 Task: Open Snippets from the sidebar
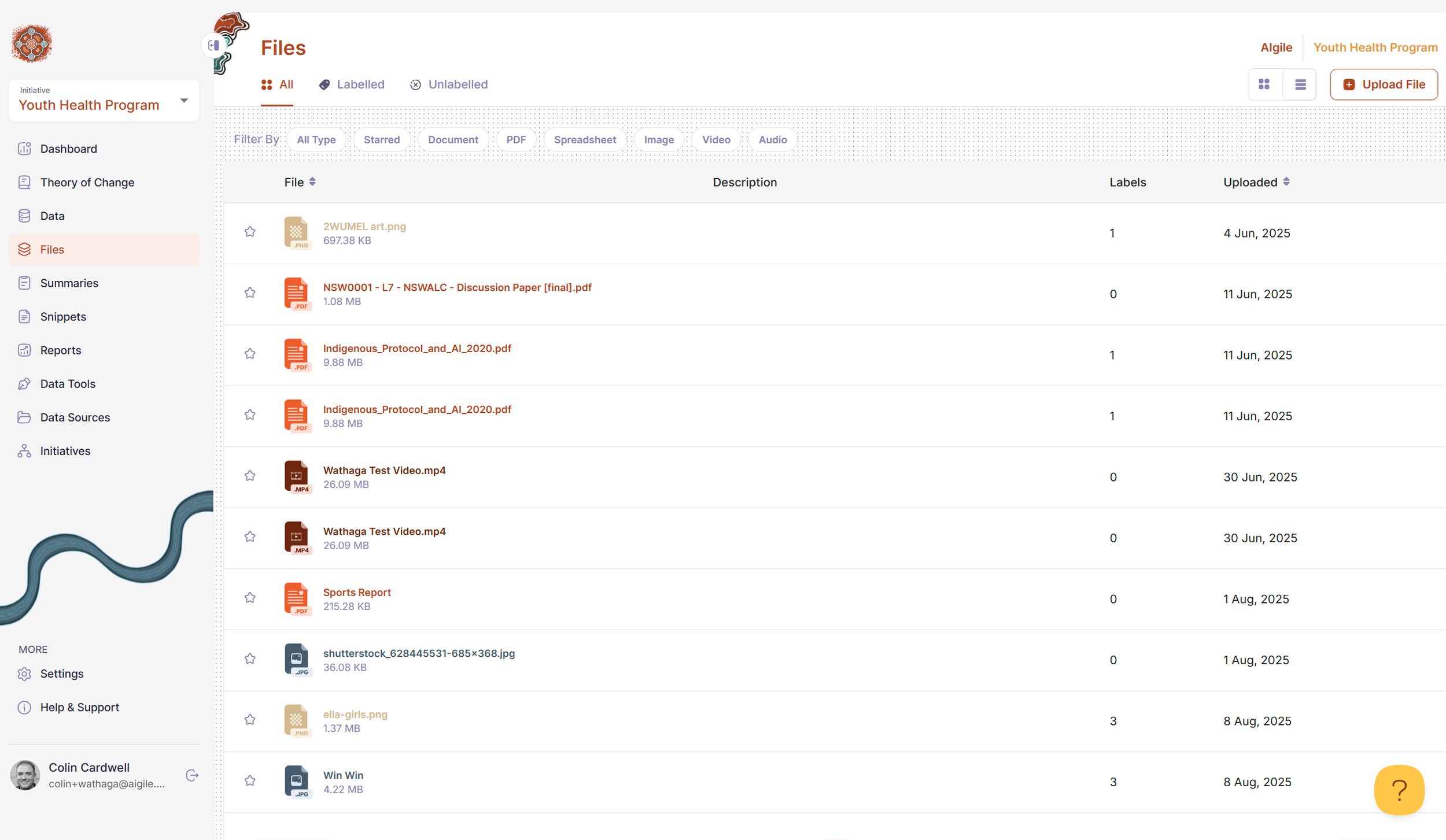(63, 316)
